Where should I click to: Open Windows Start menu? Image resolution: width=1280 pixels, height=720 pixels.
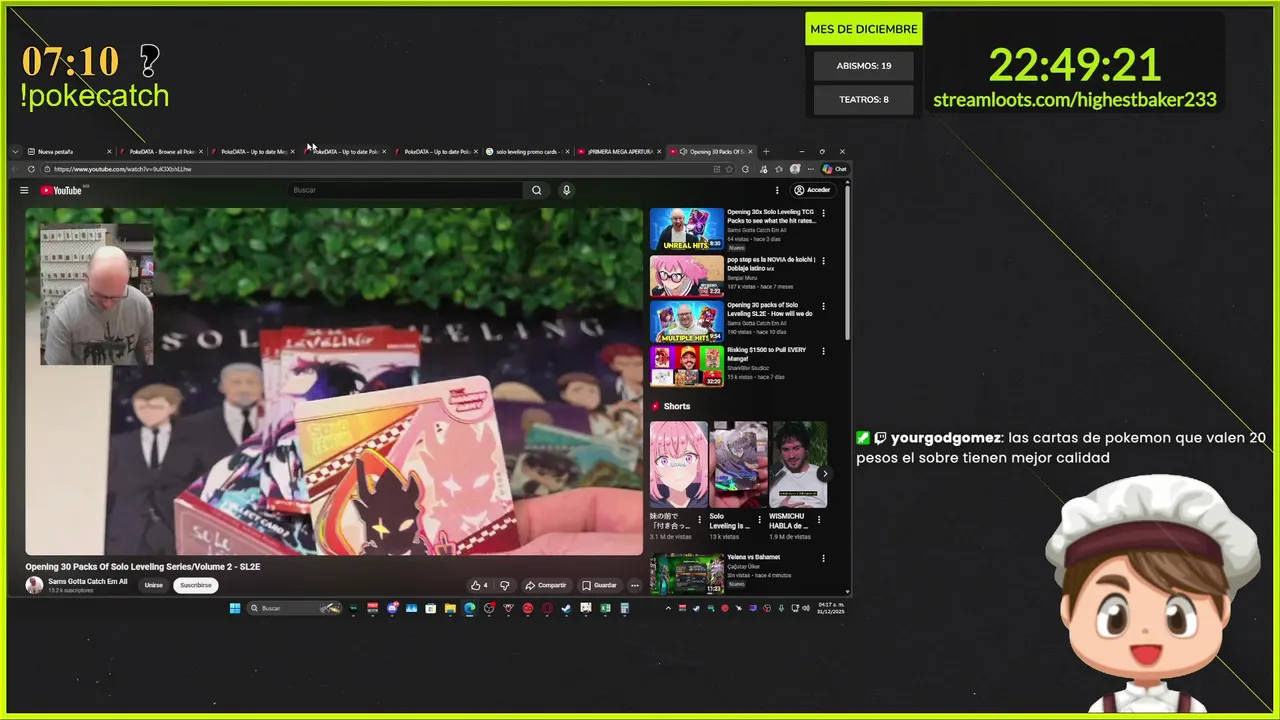pyautogui.click(x=236, y=608)
